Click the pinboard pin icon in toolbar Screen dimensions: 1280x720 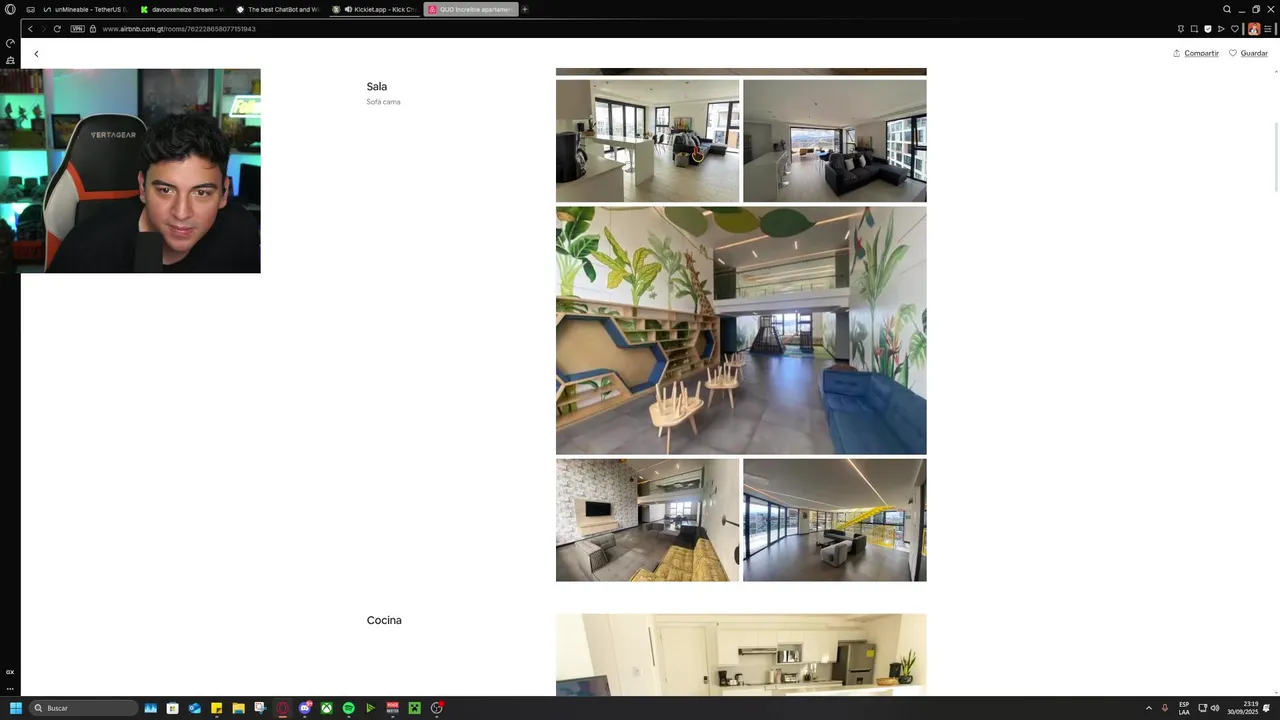point(1181,29)
